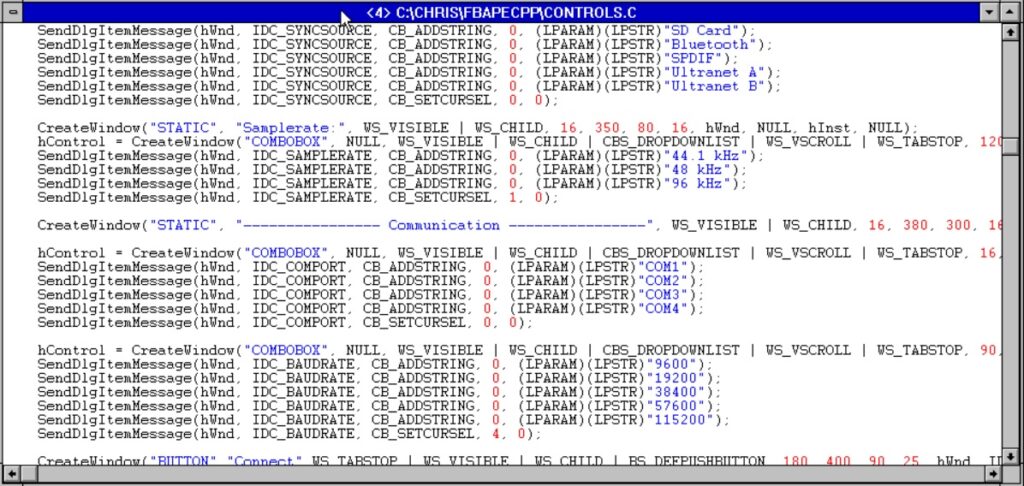
Task: Maximize the CONTROLS.C document window
Action: coord(1012,12)
